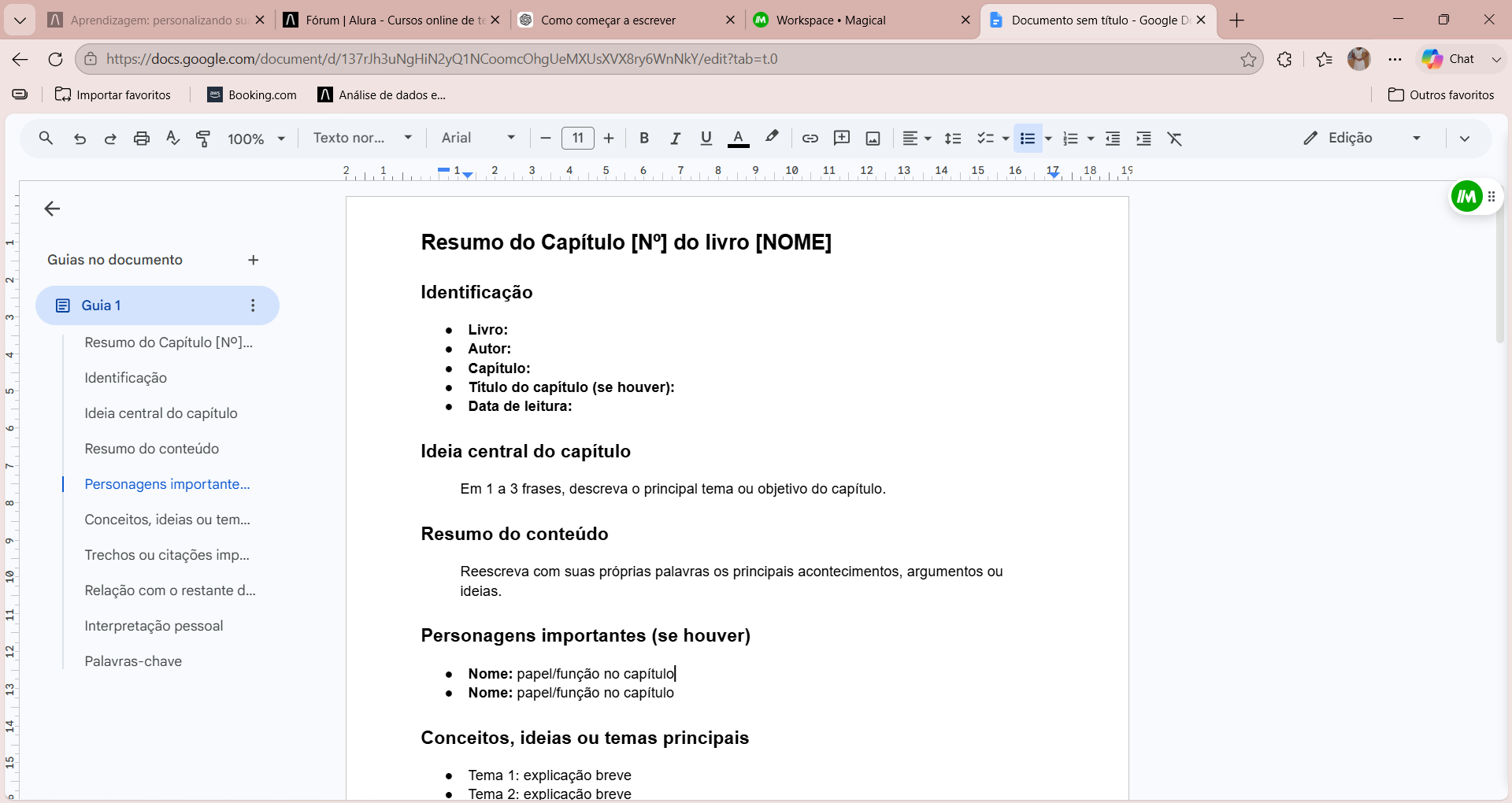Switch to Fórum Alura browser tab
The image size is (1512, 803).
click(391, 20)
